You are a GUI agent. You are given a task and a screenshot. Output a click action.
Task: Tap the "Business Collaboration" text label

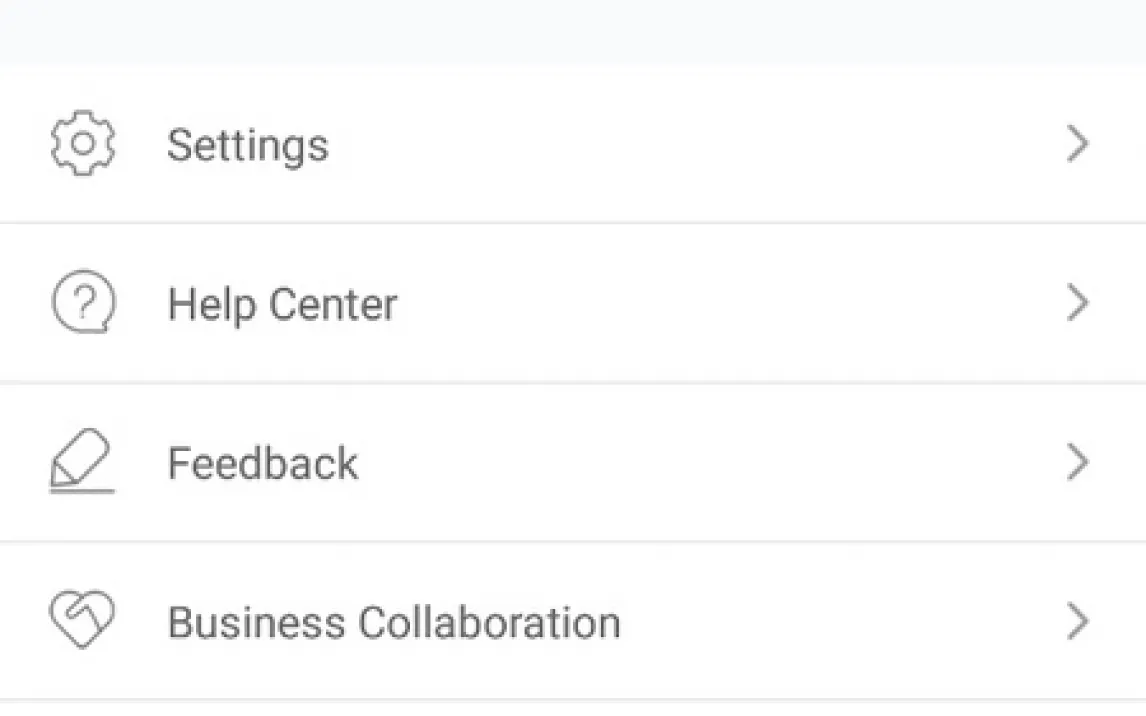(x=393, y=622)
